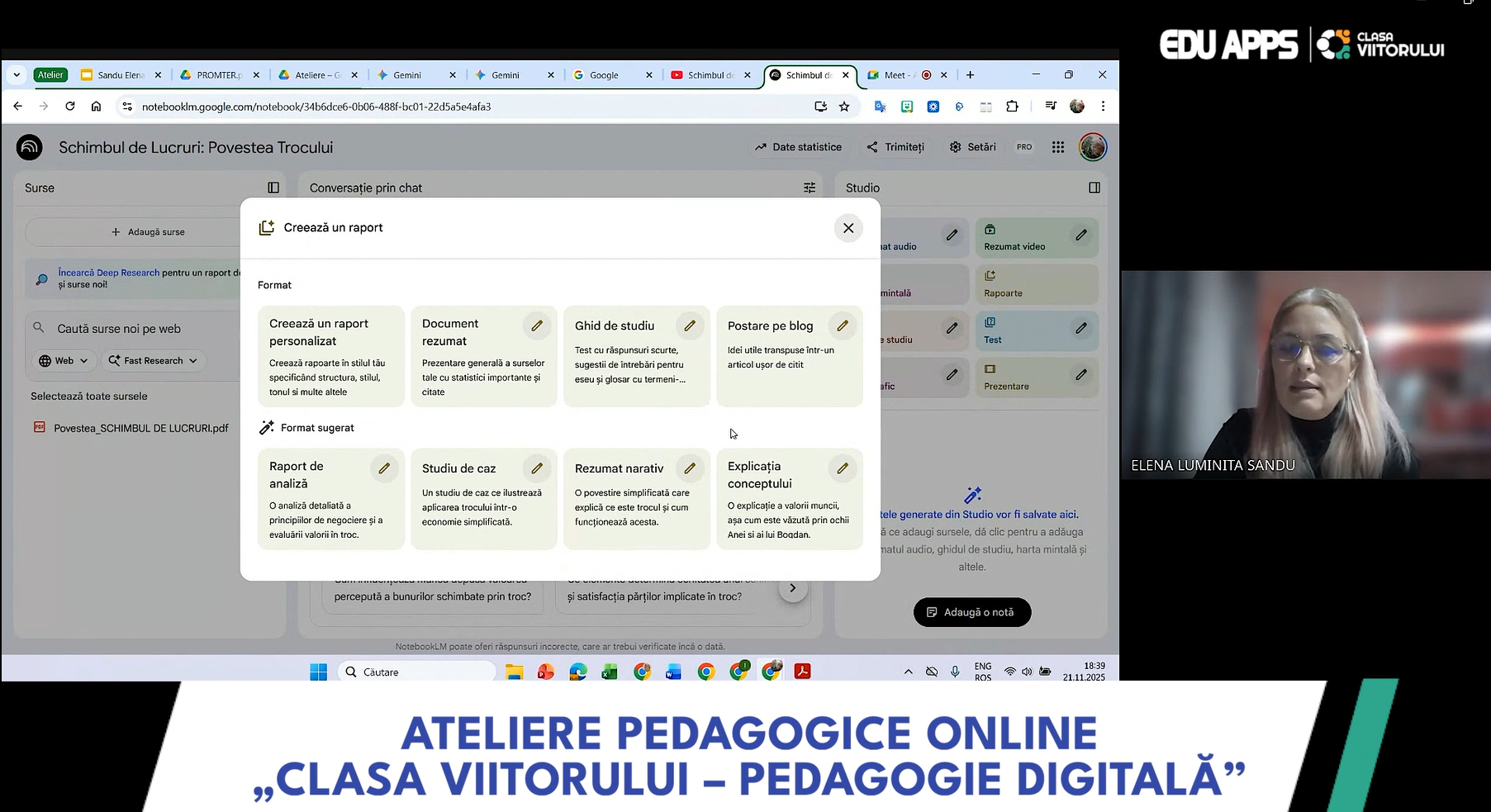Open the Rapoarte studio tile
The height and width of the screenshot is (812, 1491).
(1038, 284)
